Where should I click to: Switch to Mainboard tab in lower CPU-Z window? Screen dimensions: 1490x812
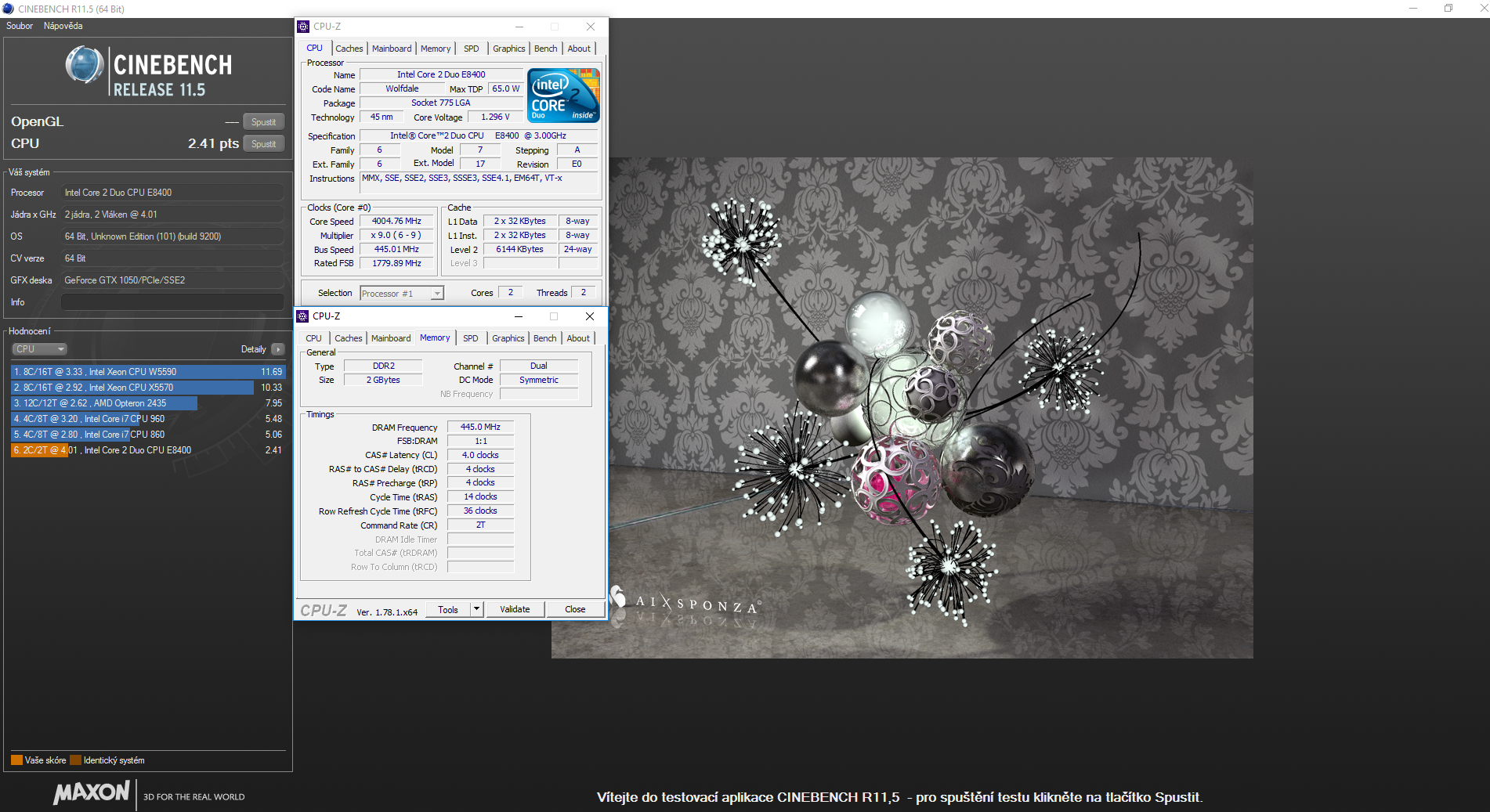pyautogui.click(x=391, y=338)
